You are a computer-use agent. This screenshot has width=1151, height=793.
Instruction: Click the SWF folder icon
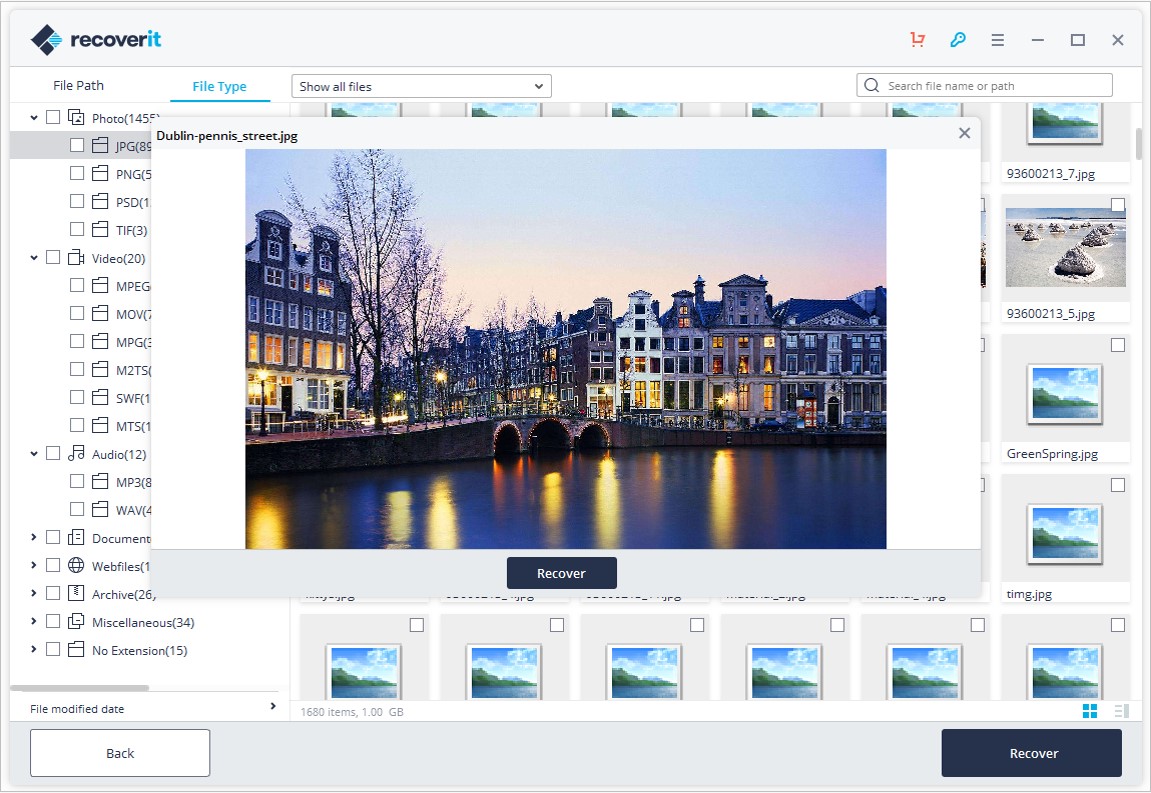pyautogui.click(x=101, y=397)
